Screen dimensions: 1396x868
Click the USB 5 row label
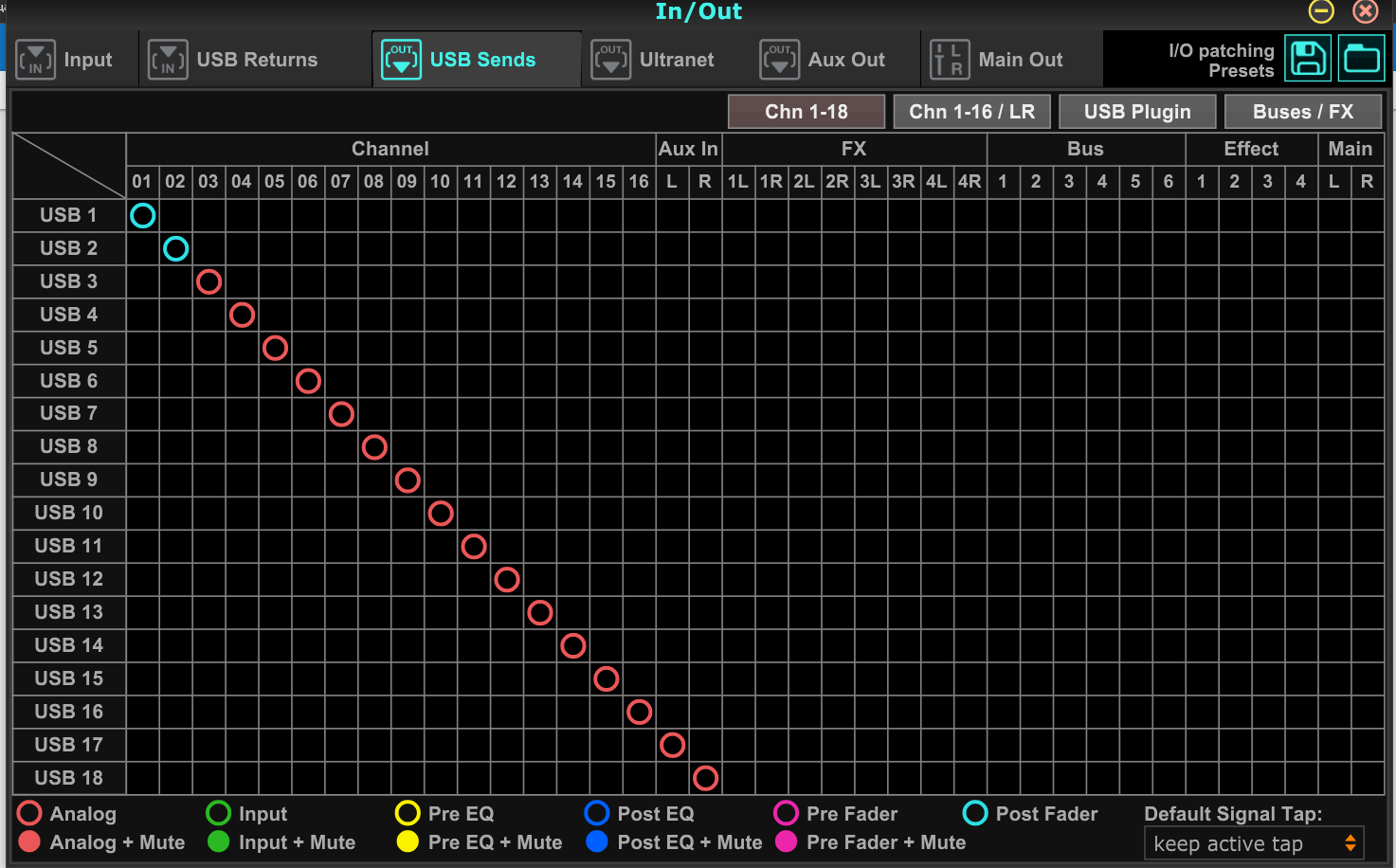coord(69,348)
